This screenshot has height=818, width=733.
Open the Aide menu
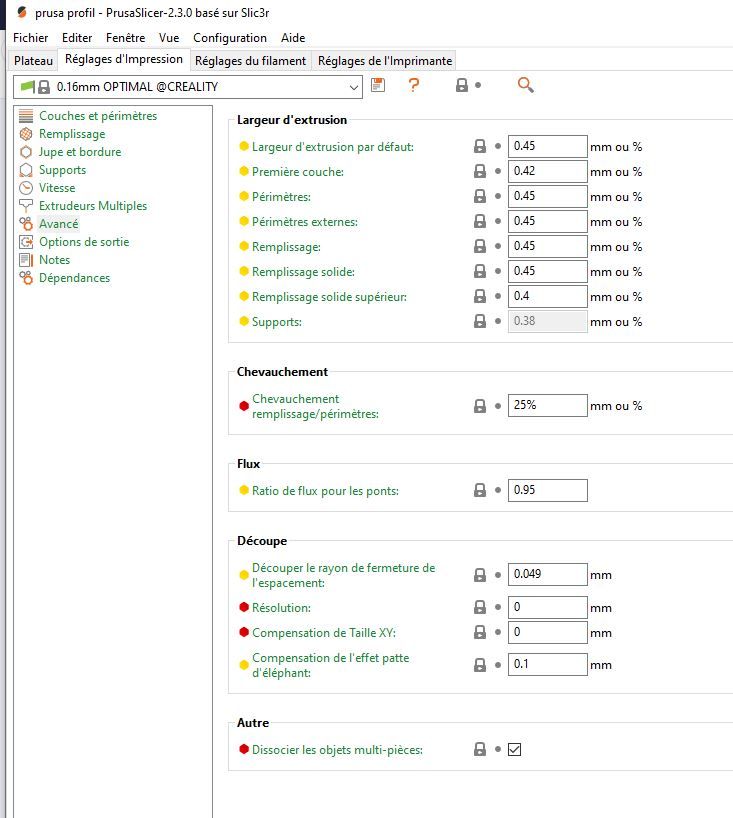pos(293,38)
